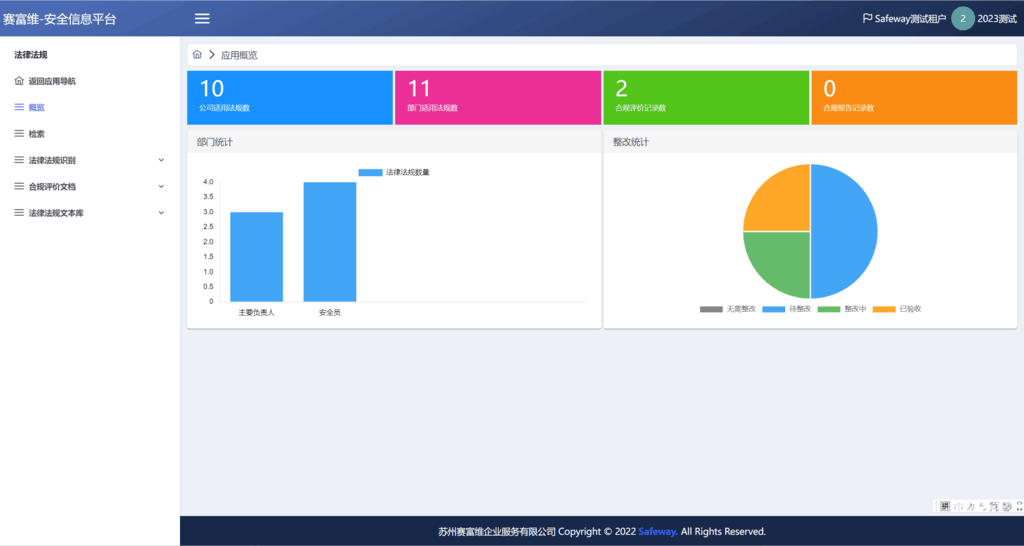
Task: Click the hamburger menu icon in header
Action: tap(202, 18)
